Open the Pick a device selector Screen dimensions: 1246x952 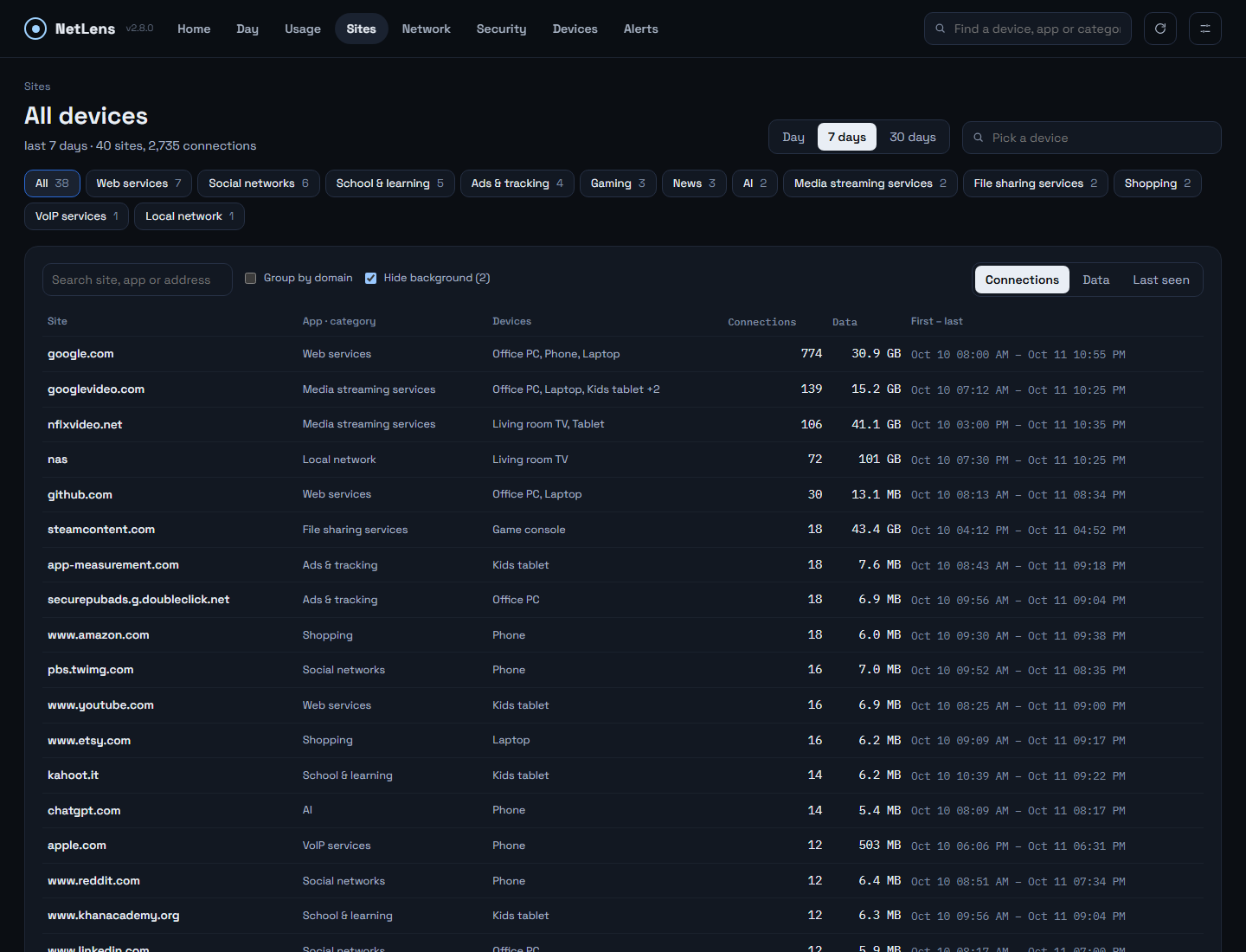[x=1092, y=138]
